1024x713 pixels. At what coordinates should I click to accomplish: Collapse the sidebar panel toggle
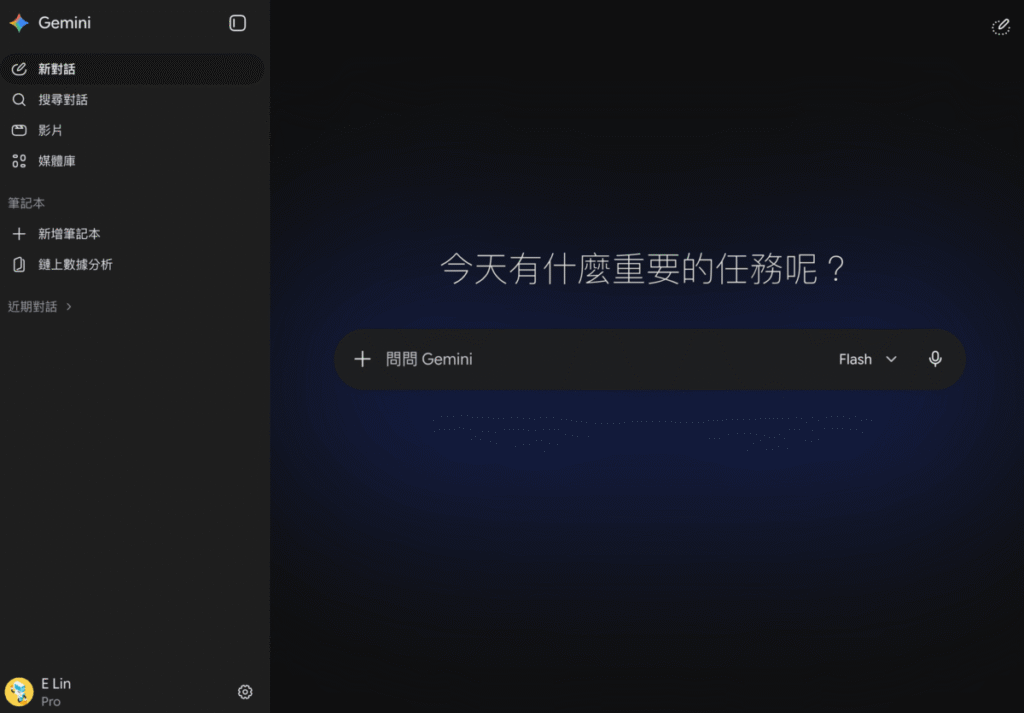tap(237, 23)
